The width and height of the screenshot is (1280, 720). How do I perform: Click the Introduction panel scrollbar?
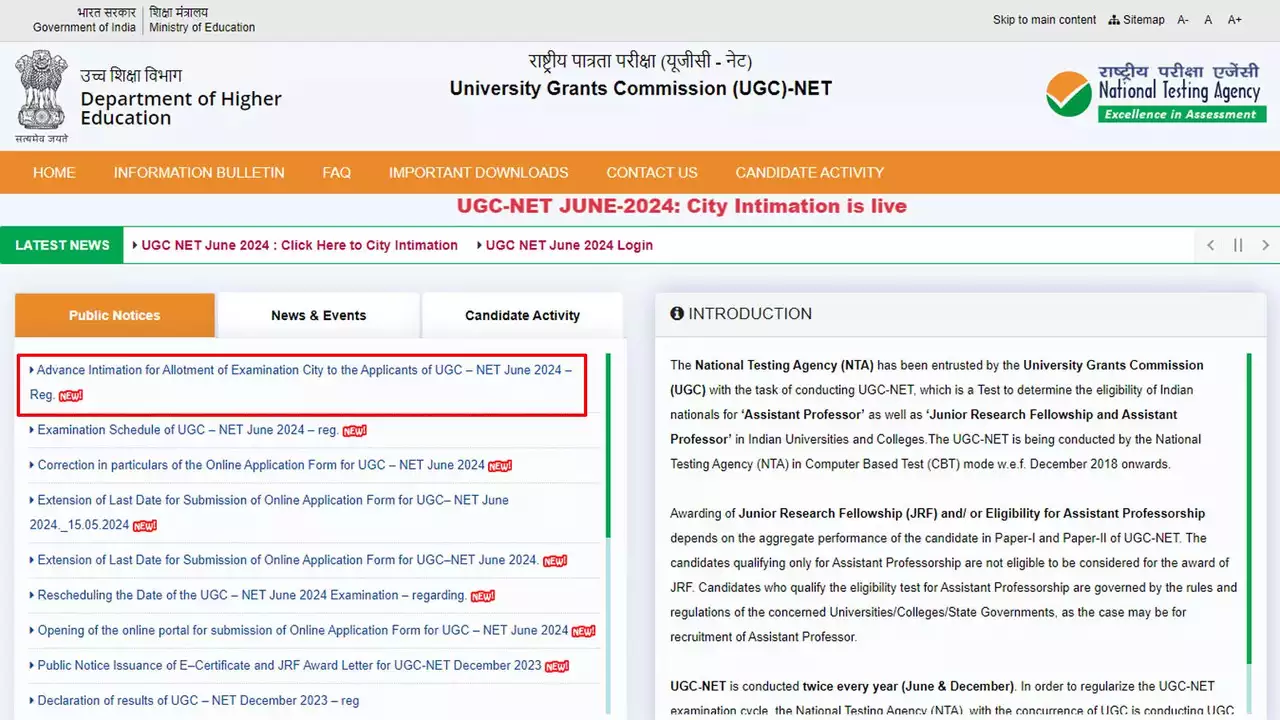pyautogui.click(x=1248, y=536)
